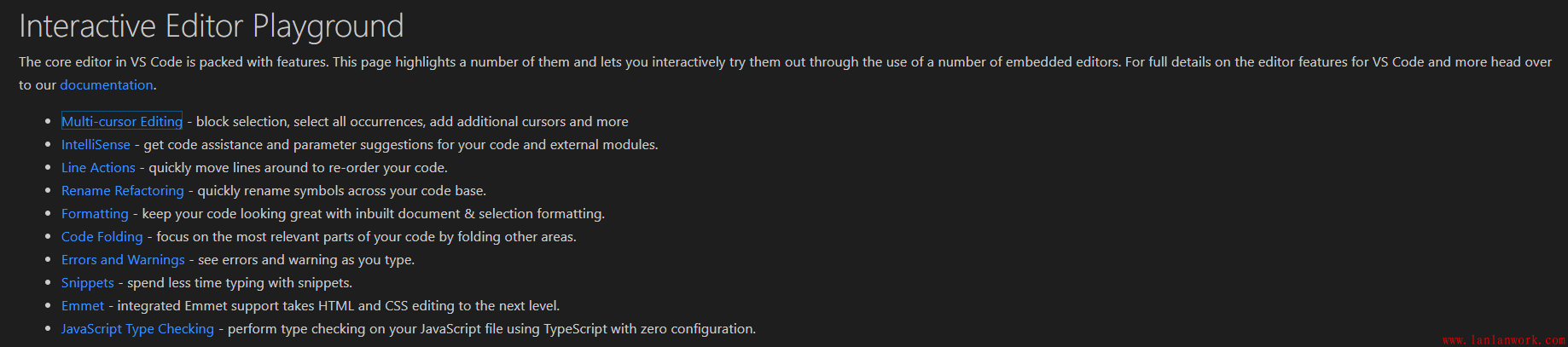
Task: Click the 'integrated Emmet support' description text
Action: coord(338,306)
